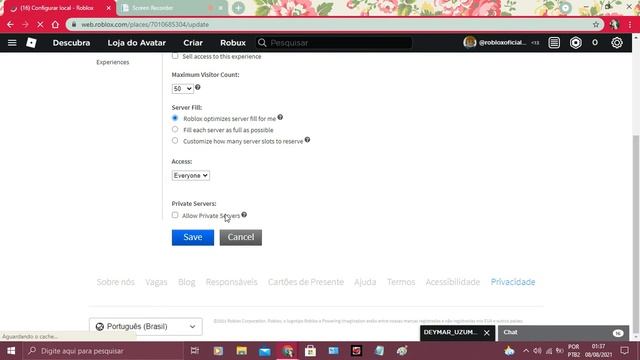Open the Privacidade footer link

pyautogui.click(x=513, y=282)
